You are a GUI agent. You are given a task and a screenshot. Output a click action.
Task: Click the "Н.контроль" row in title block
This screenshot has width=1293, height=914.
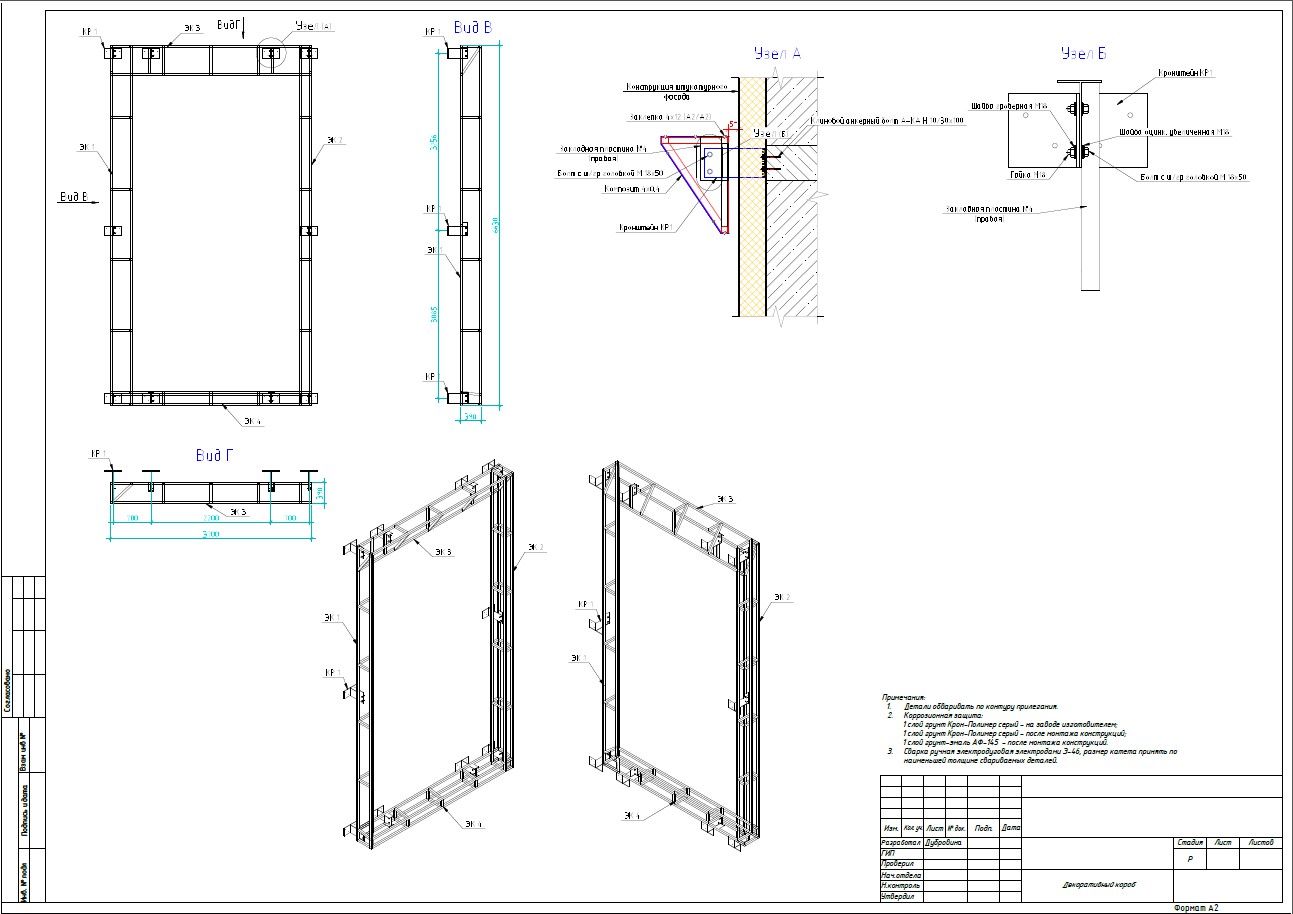pos(900,886)
